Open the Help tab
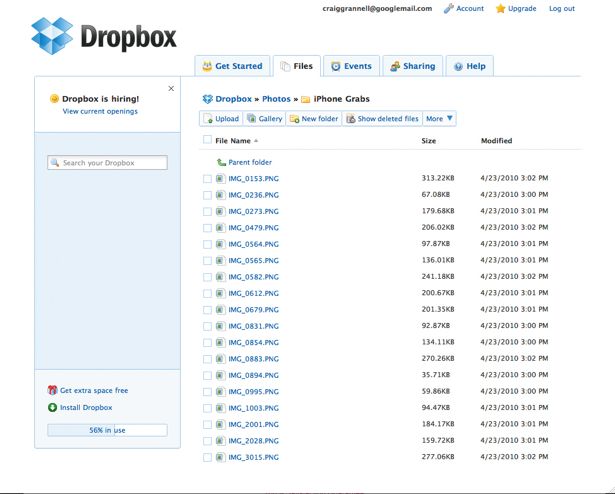The height and width of the screenshot is (494, 615). point(469,66)
